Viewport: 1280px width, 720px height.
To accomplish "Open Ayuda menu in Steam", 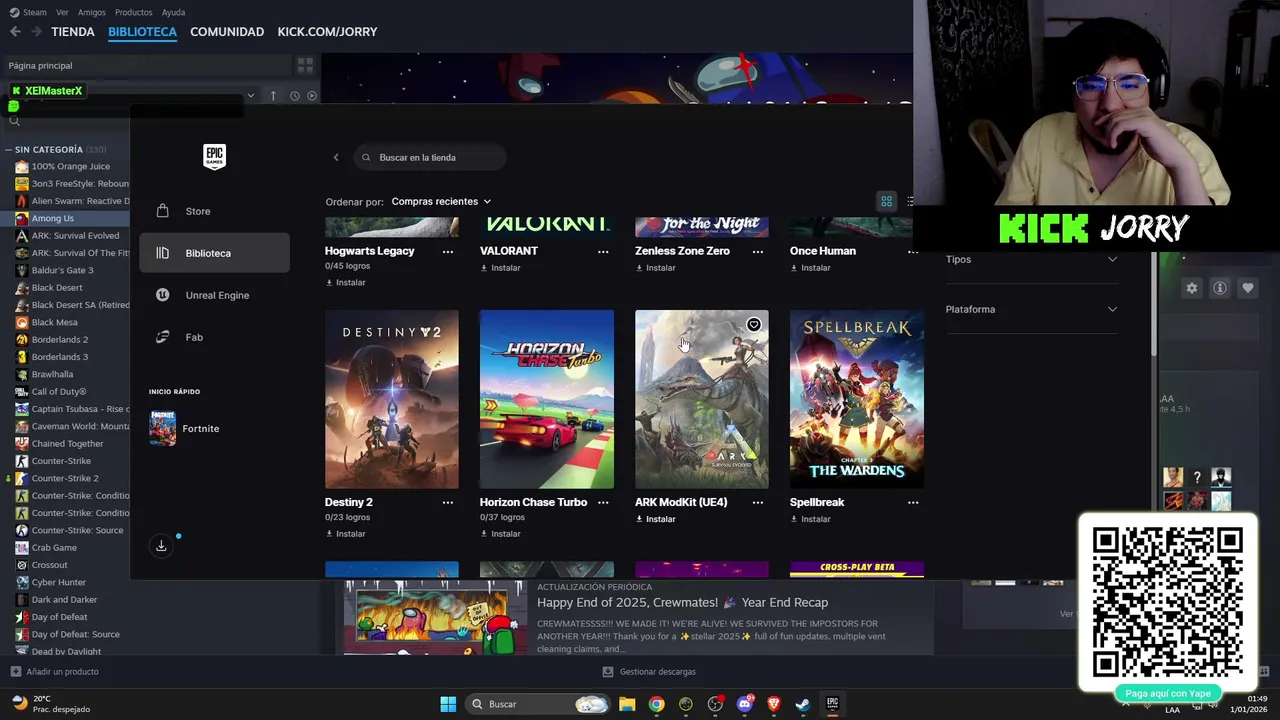I will pyautogui.click(x=173, y=12).
